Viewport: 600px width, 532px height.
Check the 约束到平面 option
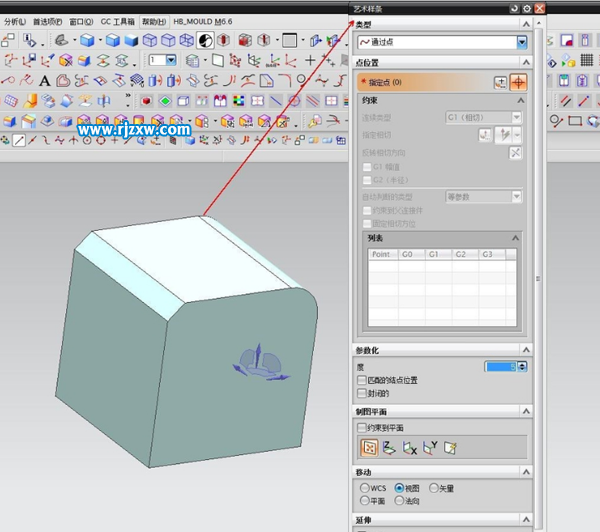point(362,427)
